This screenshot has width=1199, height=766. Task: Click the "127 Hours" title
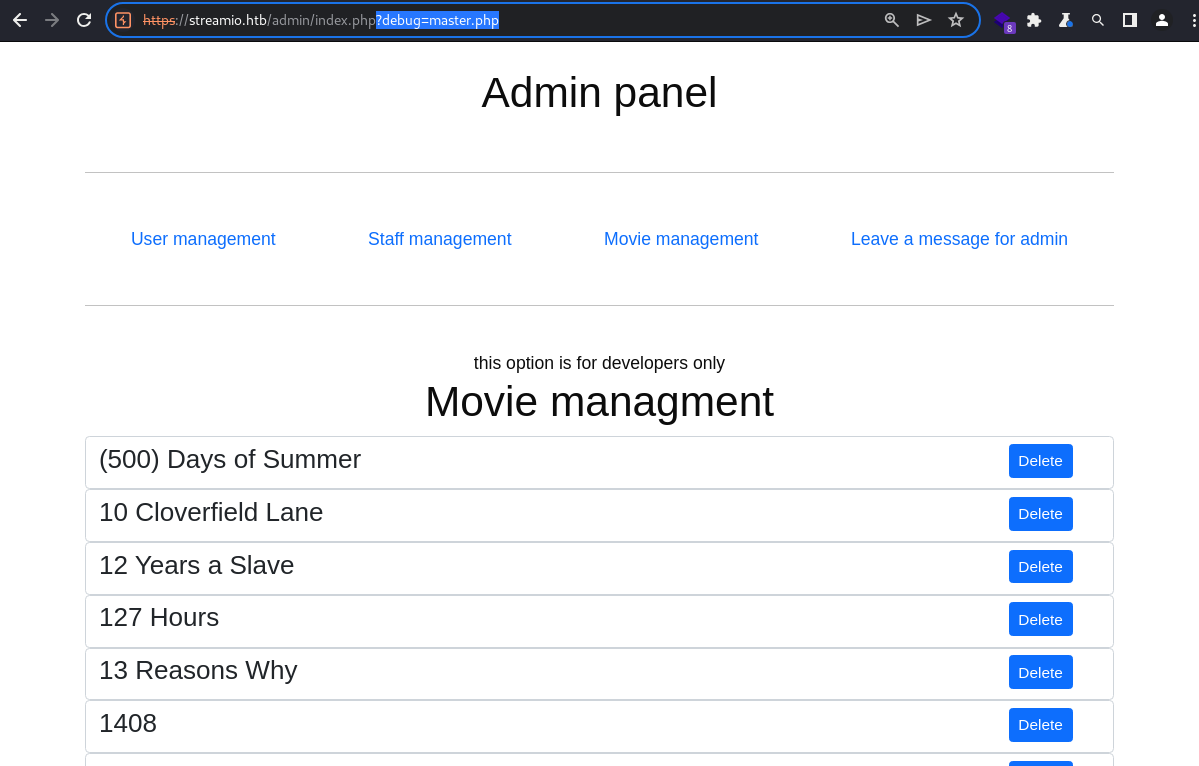click(159, 617)
